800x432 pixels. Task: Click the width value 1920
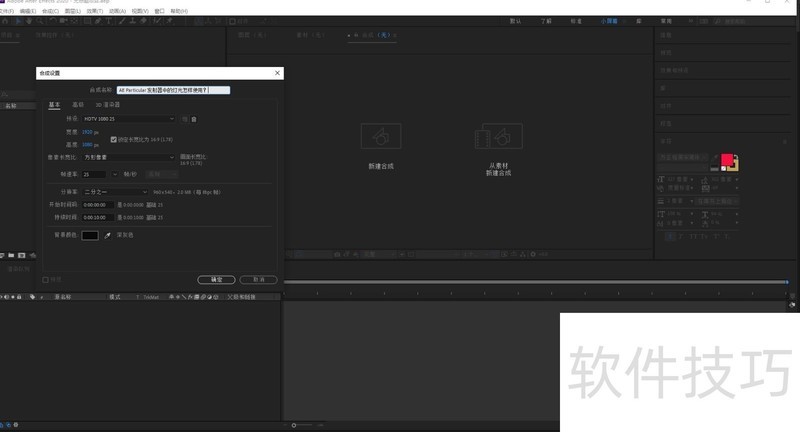tap(87, 132)
